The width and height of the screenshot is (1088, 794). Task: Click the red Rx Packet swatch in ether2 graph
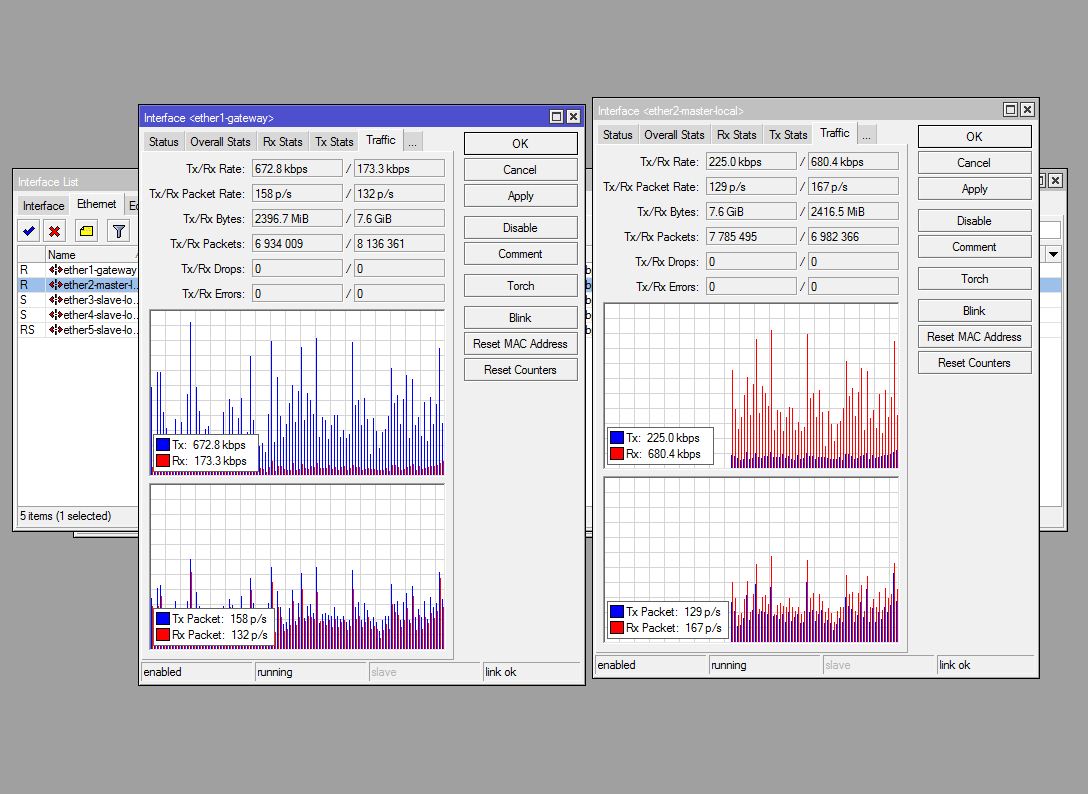[617, 628]
